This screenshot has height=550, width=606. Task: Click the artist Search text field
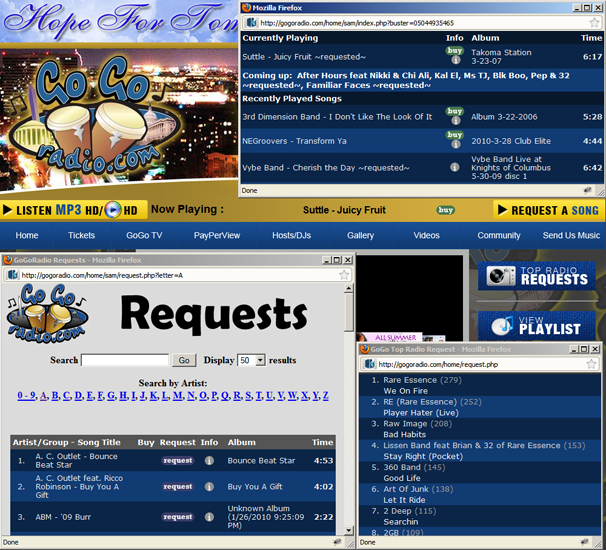click(x=125, y=360)
